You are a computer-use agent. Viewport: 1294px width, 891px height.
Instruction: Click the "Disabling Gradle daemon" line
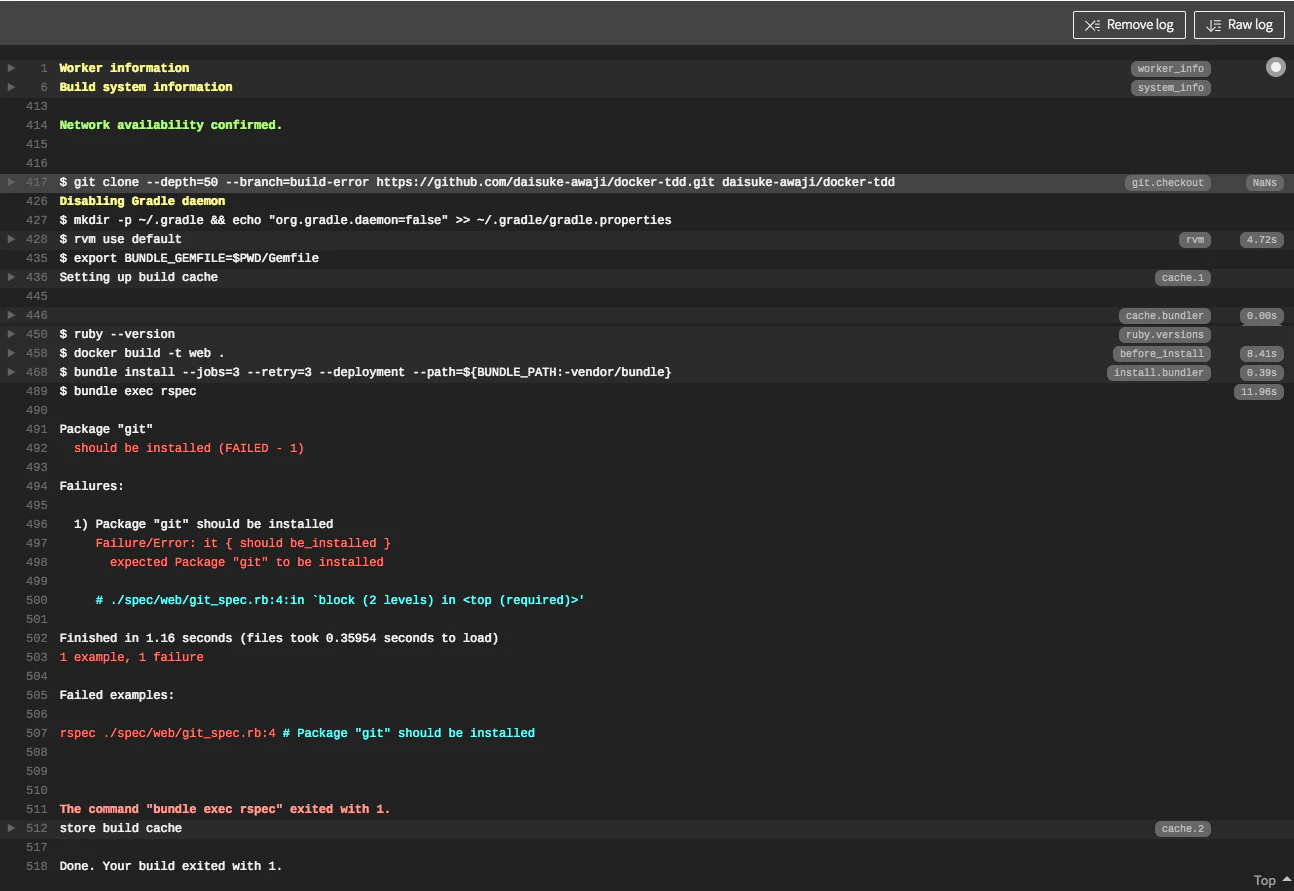point(142,201)
